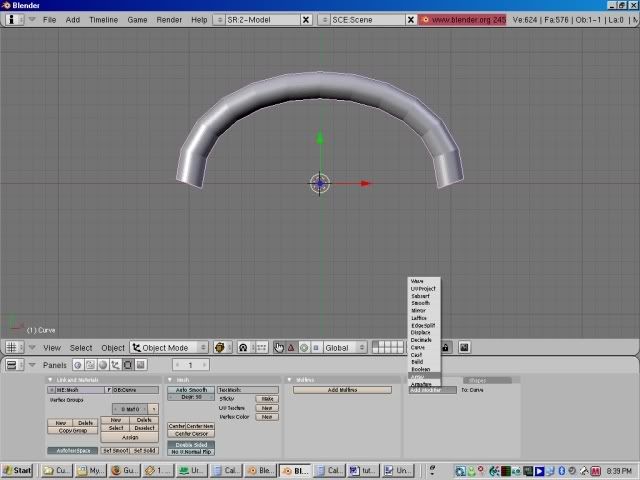The height and width of the screenshot is (480, 640).
Task: Click the Mat 0 material index stepper
Action: point(130,409)
